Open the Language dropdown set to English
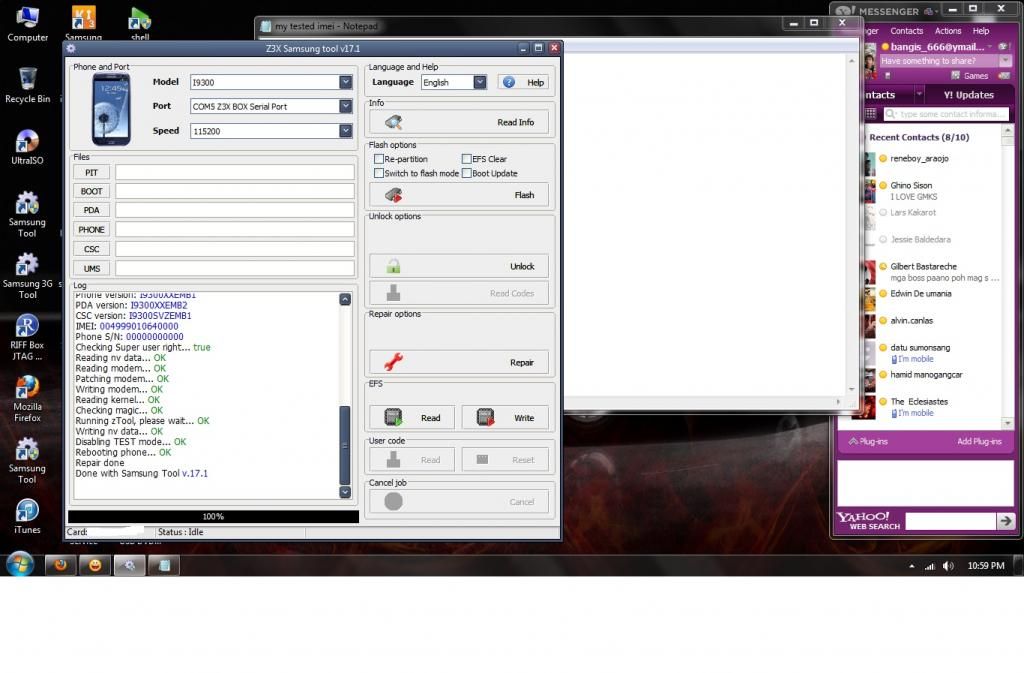Image resolution: width=1024 pixels, height=673 pixels. [480, 82]
